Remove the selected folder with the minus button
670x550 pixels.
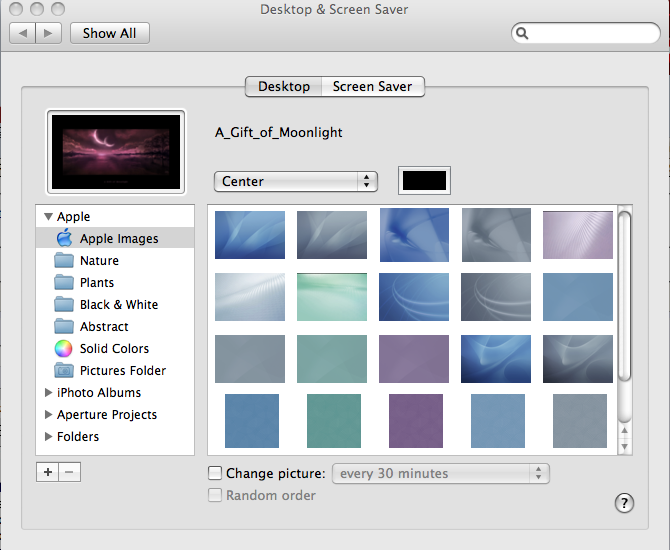tap(69, 472)
